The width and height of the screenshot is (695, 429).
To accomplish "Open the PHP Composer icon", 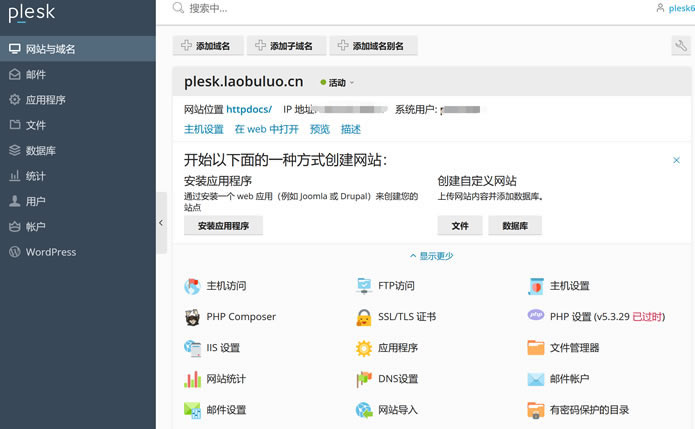I will click(x=192, y=317).
